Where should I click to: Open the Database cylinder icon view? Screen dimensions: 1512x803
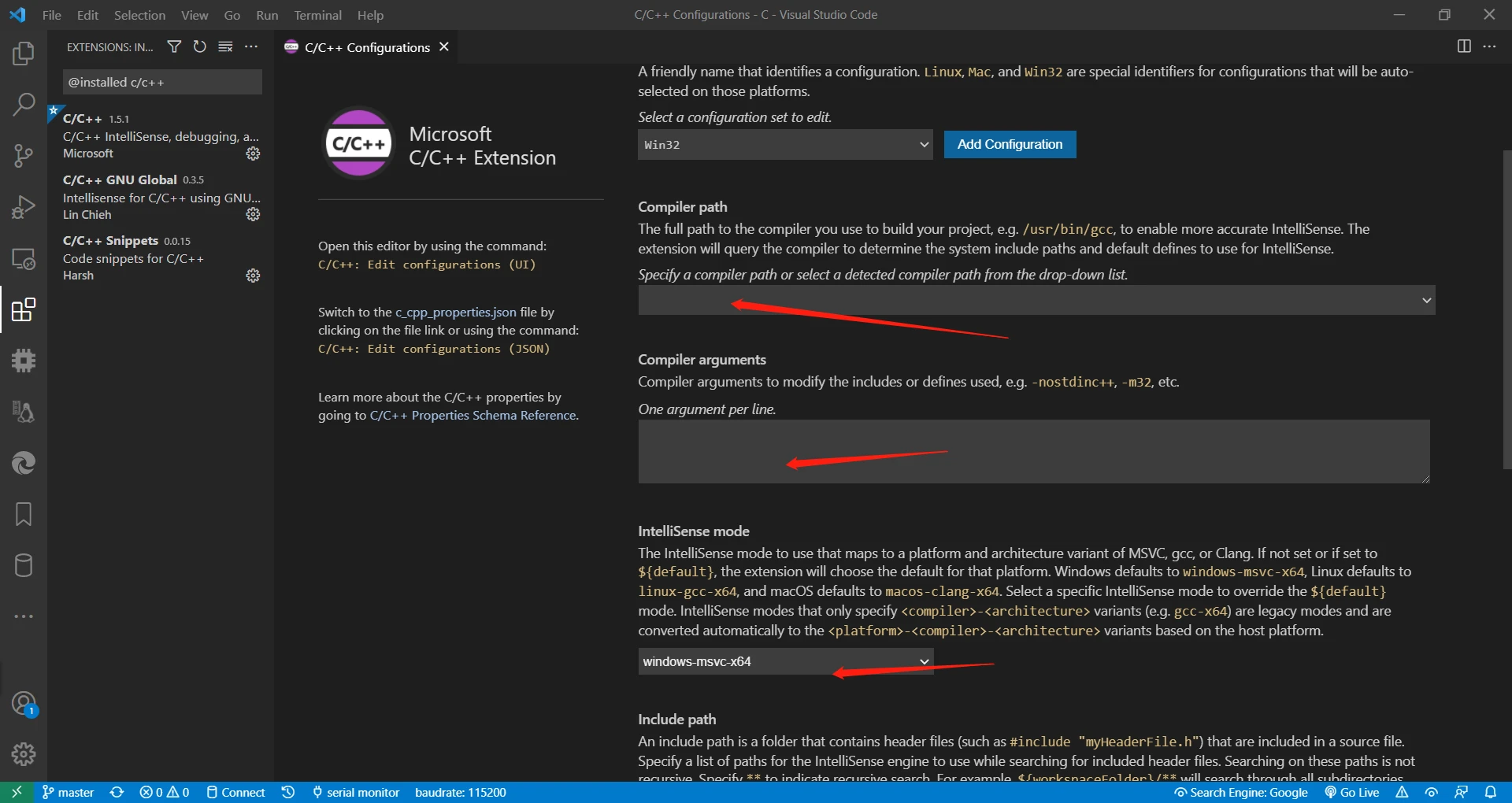tap(24, 565)
